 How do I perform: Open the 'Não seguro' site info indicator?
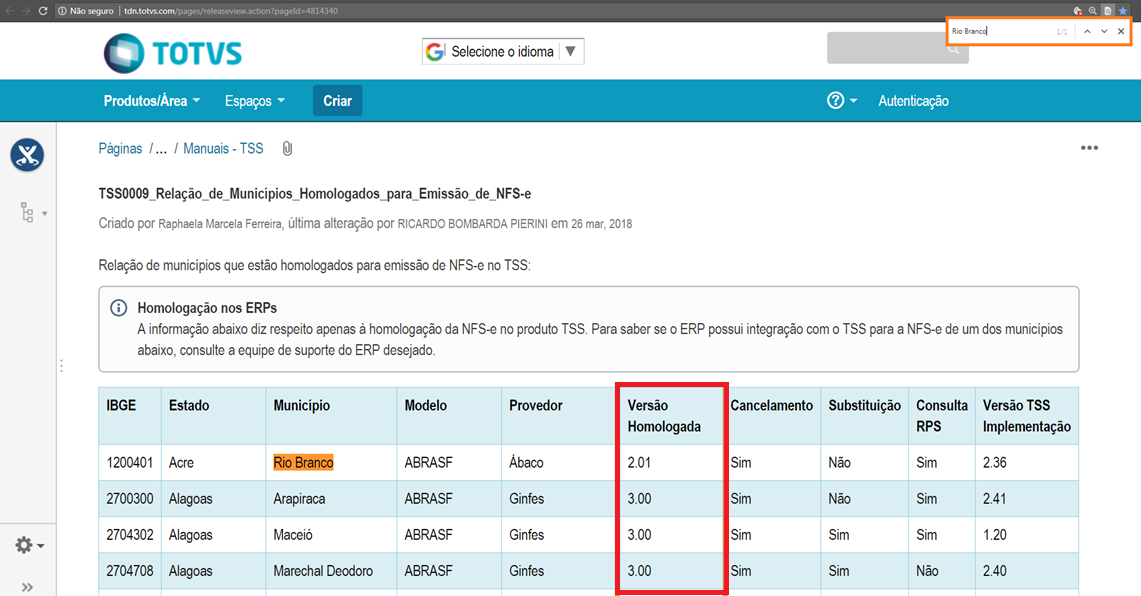click(86, 11)
